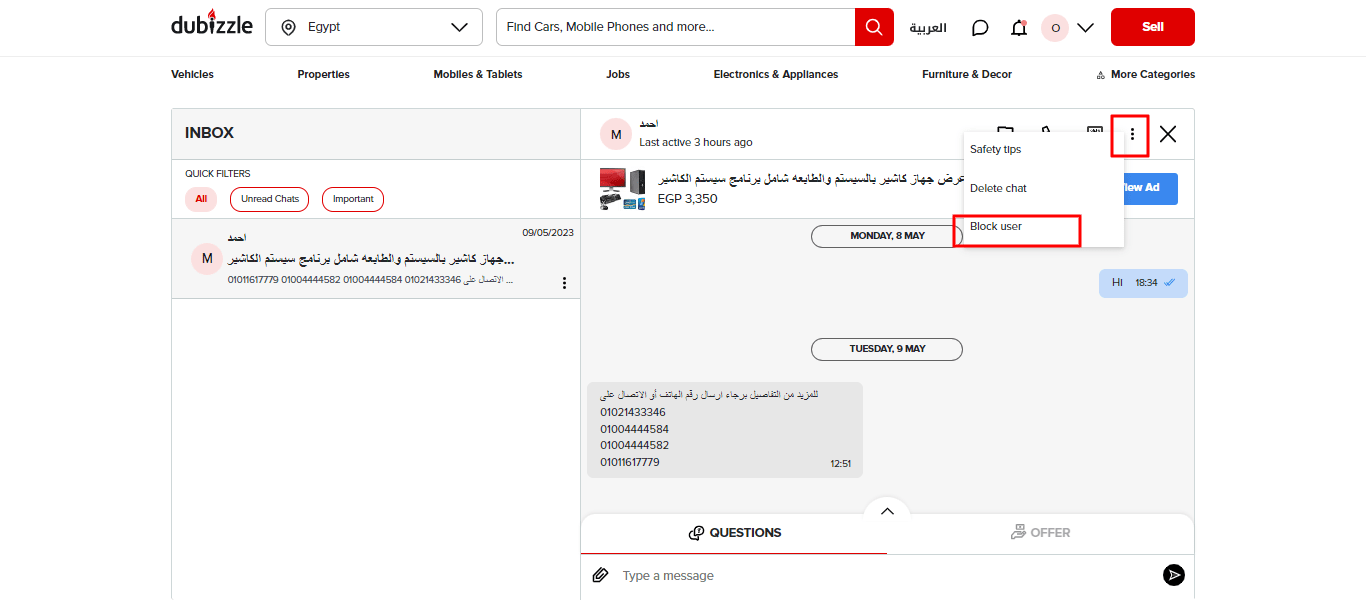Viewport: 1366px width, 600px height.
Task: Attach a file with the paperclip icon
Action: click(x=600, y=575)
